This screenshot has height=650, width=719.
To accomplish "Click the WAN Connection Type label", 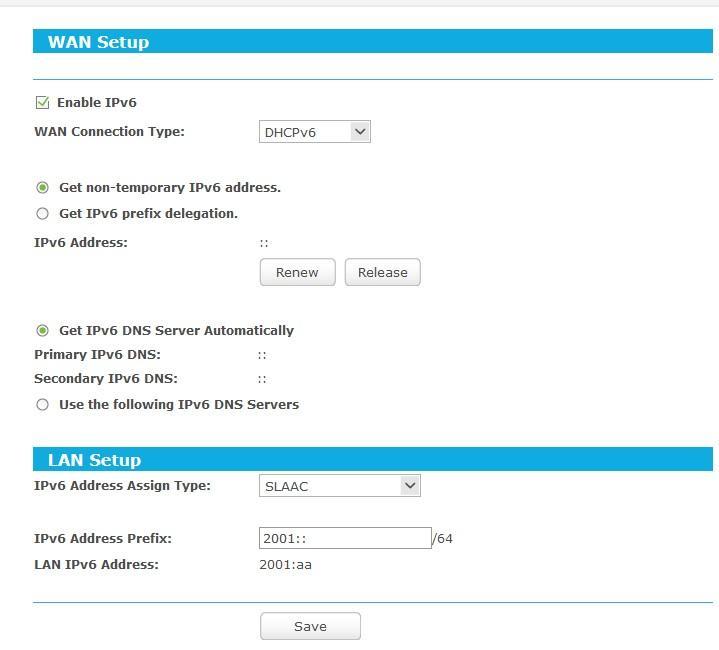I will [x=109, y=131].
